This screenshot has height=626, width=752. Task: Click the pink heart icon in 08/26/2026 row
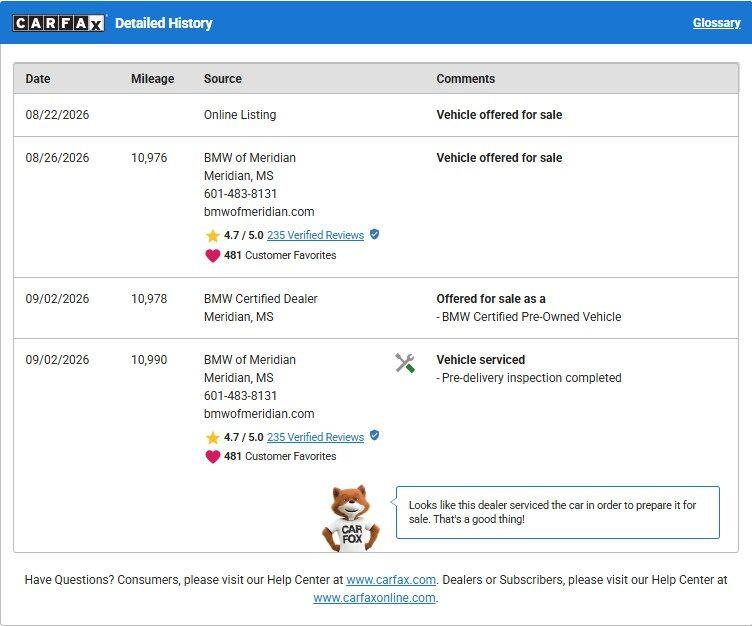(212, 255)
